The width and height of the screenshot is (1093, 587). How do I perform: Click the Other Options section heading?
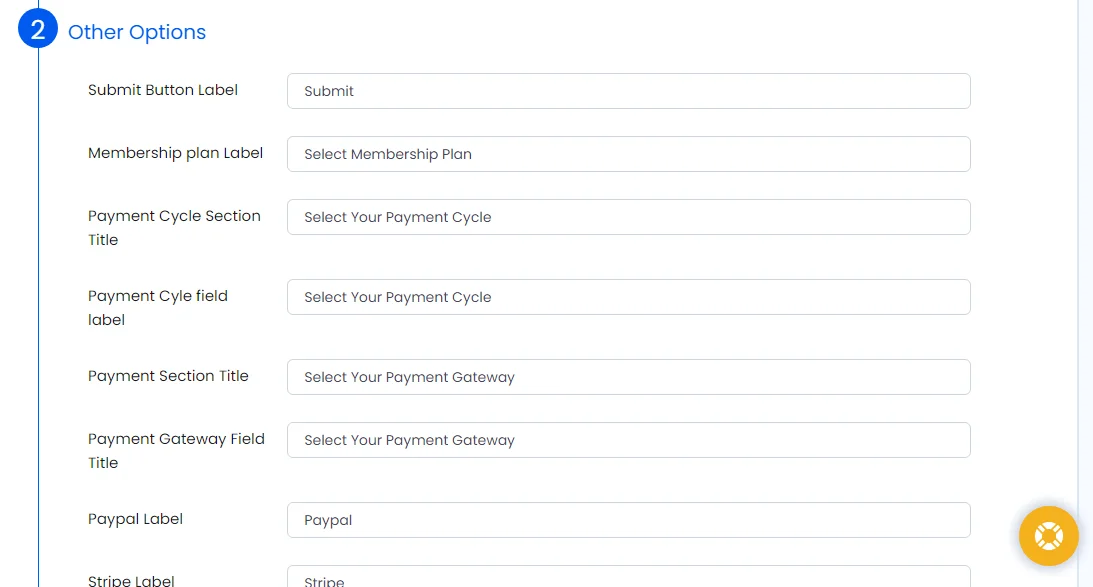click(x=137, y=32)
